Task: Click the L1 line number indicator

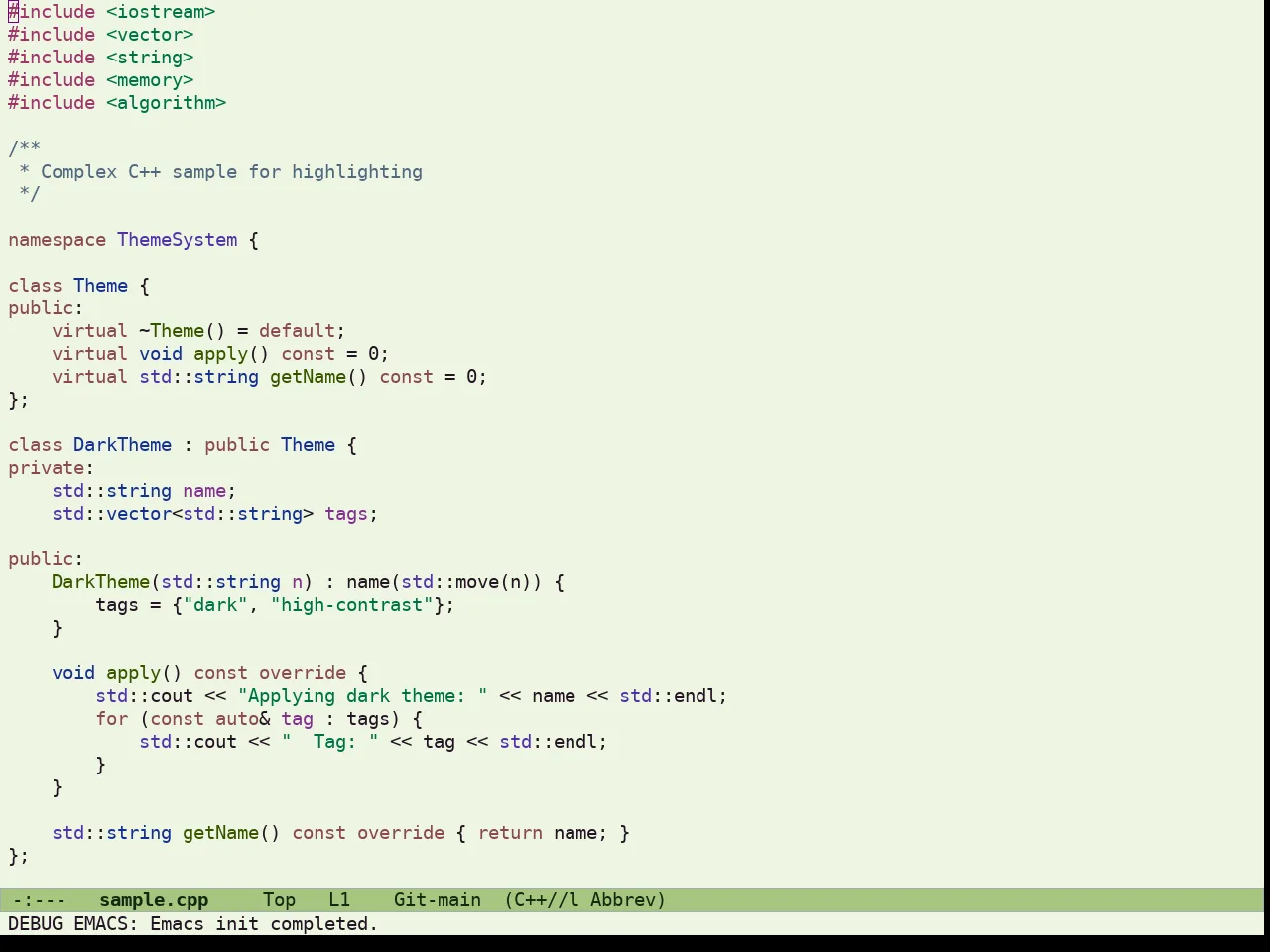Action: click(x=339, y=900)
